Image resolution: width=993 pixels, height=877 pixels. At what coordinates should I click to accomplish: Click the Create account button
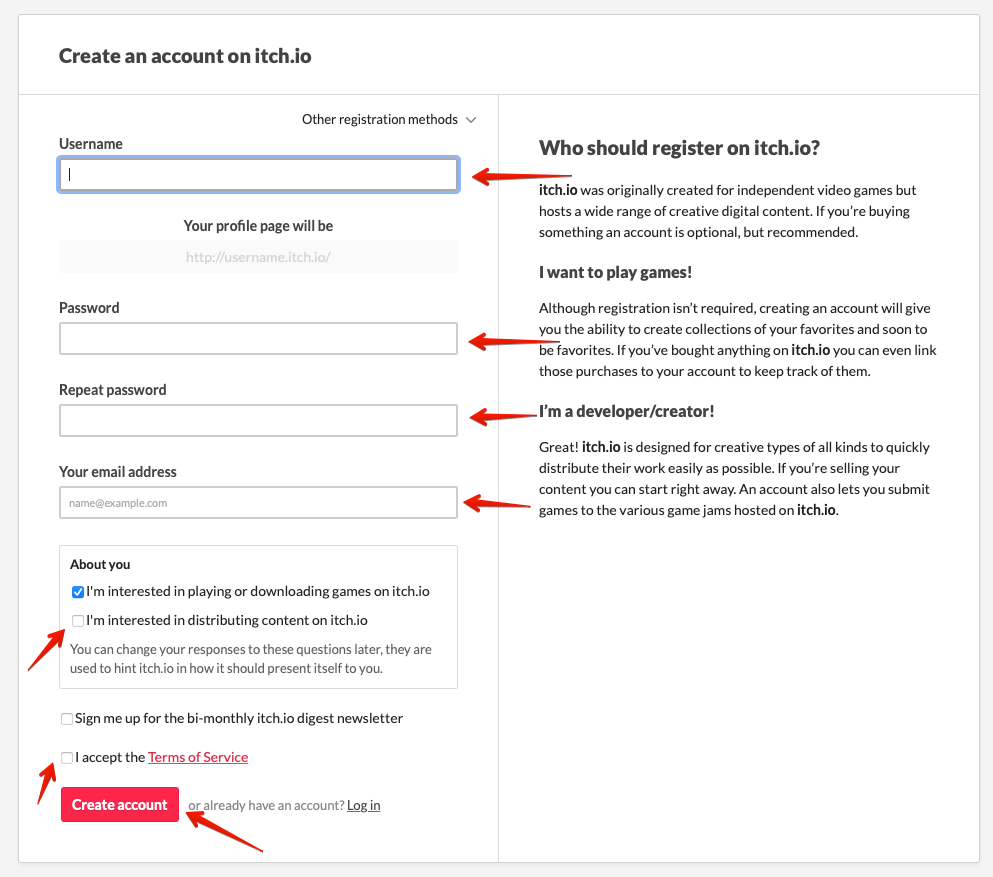pos(120,805)
